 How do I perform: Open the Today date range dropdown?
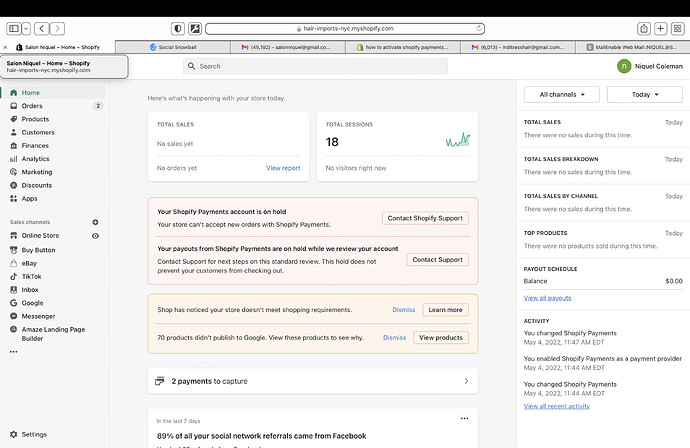coord(645,95)
